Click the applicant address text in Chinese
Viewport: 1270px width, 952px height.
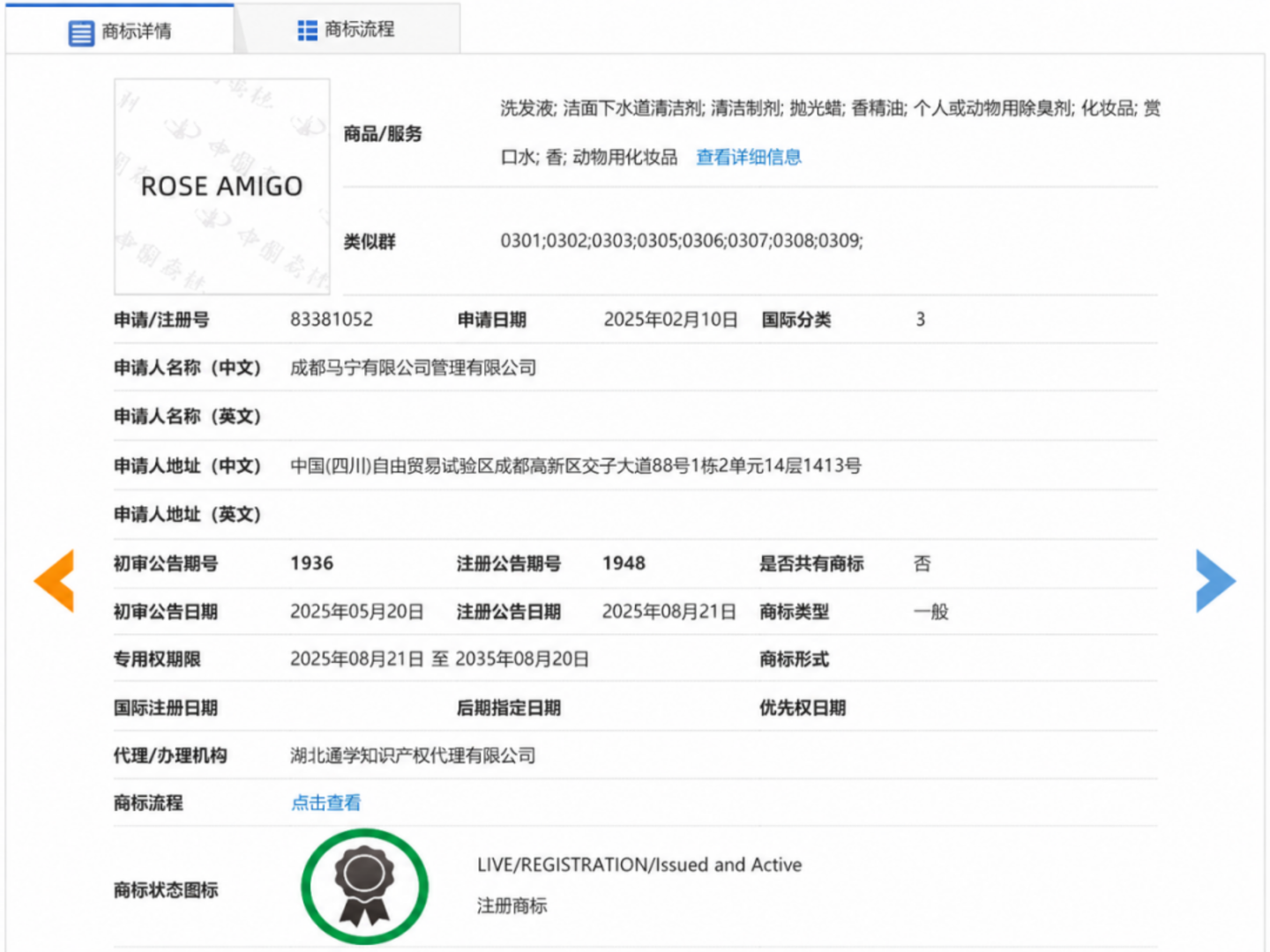(576, 465)
